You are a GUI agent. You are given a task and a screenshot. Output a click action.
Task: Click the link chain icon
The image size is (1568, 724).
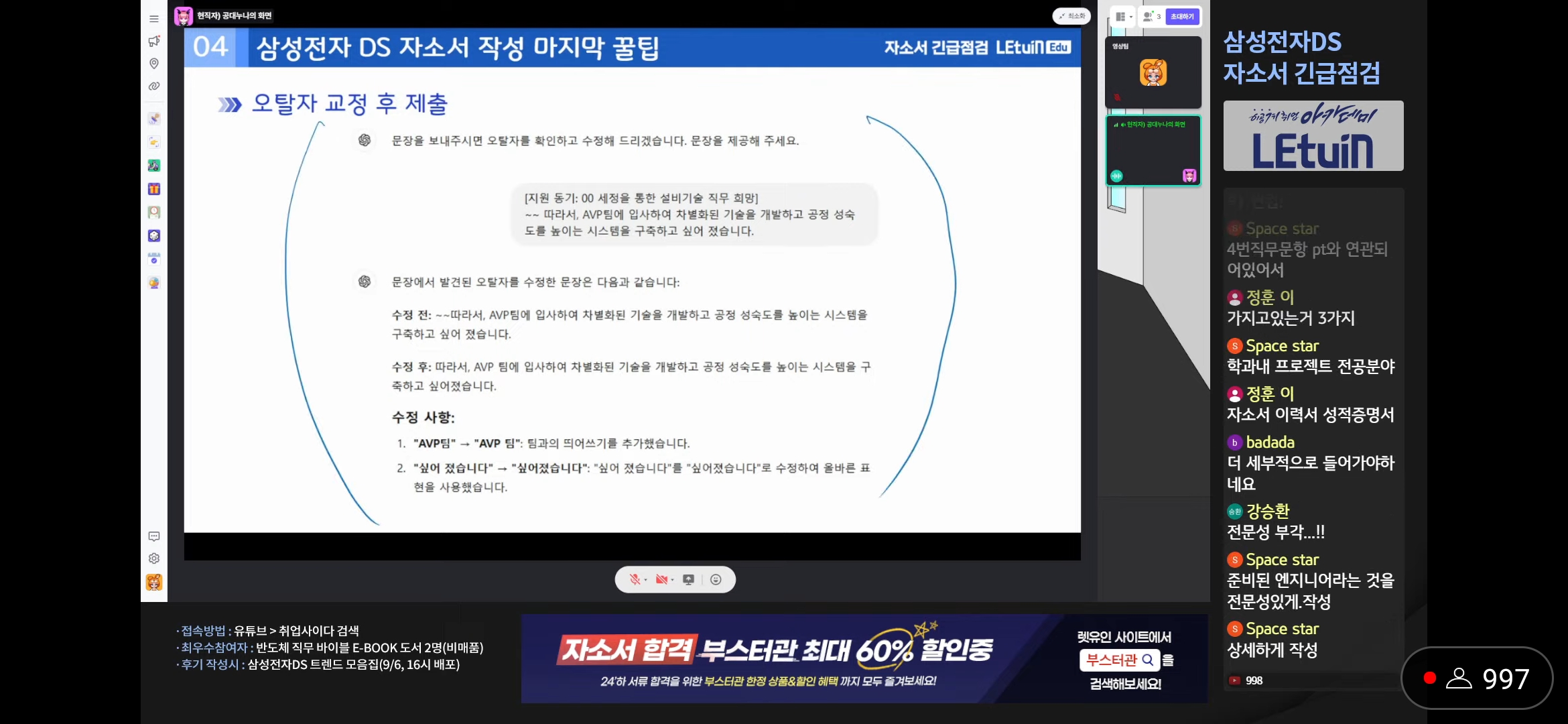pyautogui.click(x=154, y=86)
